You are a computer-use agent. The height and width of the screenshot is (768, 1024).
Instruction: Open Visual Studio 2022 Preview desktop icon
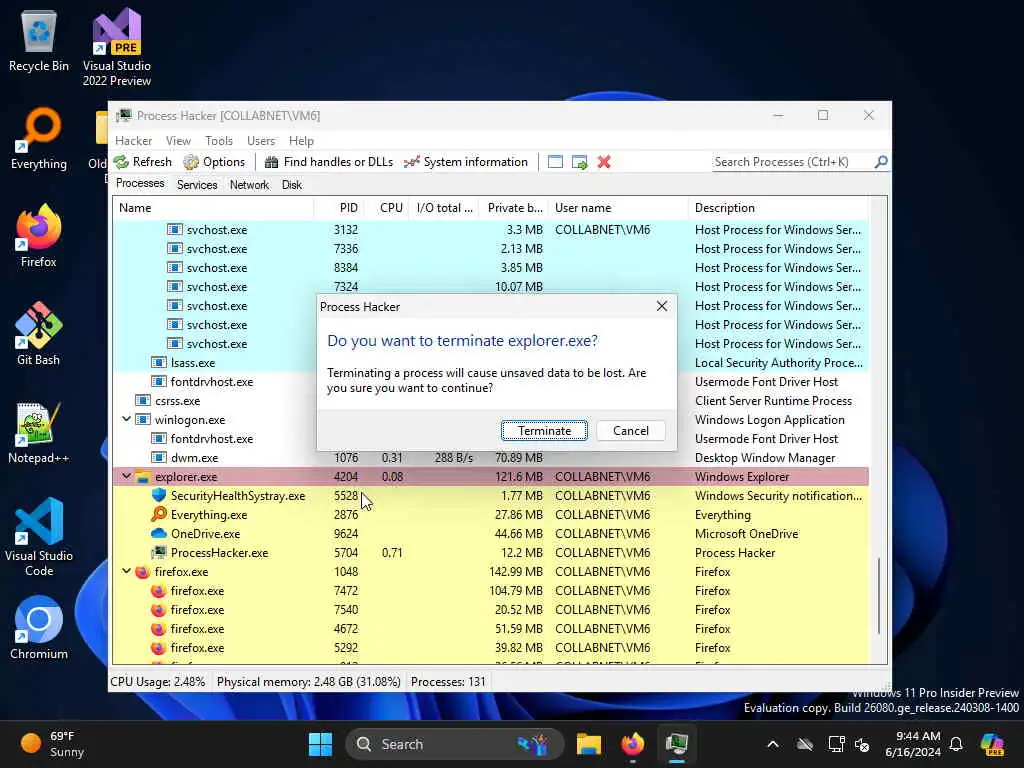click(x=117, y=47)
